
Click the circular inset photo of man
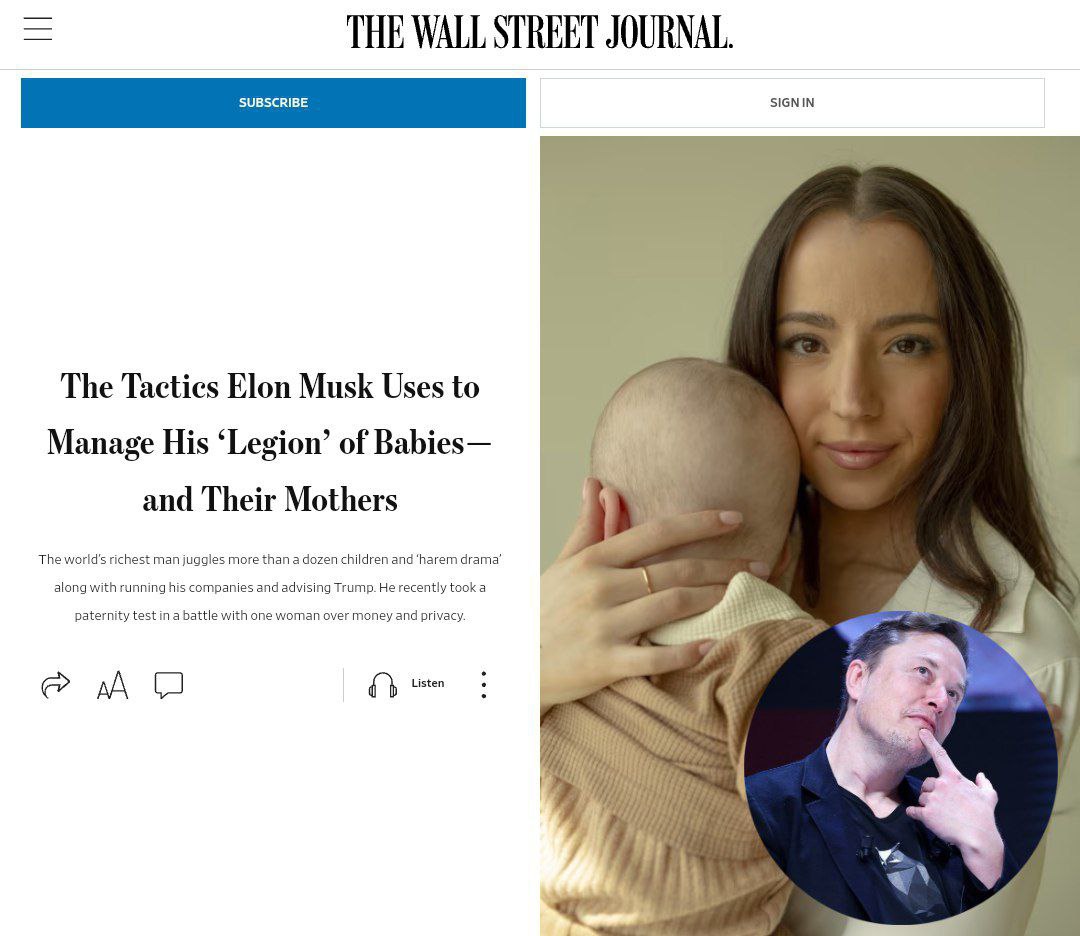click(900, 767)
